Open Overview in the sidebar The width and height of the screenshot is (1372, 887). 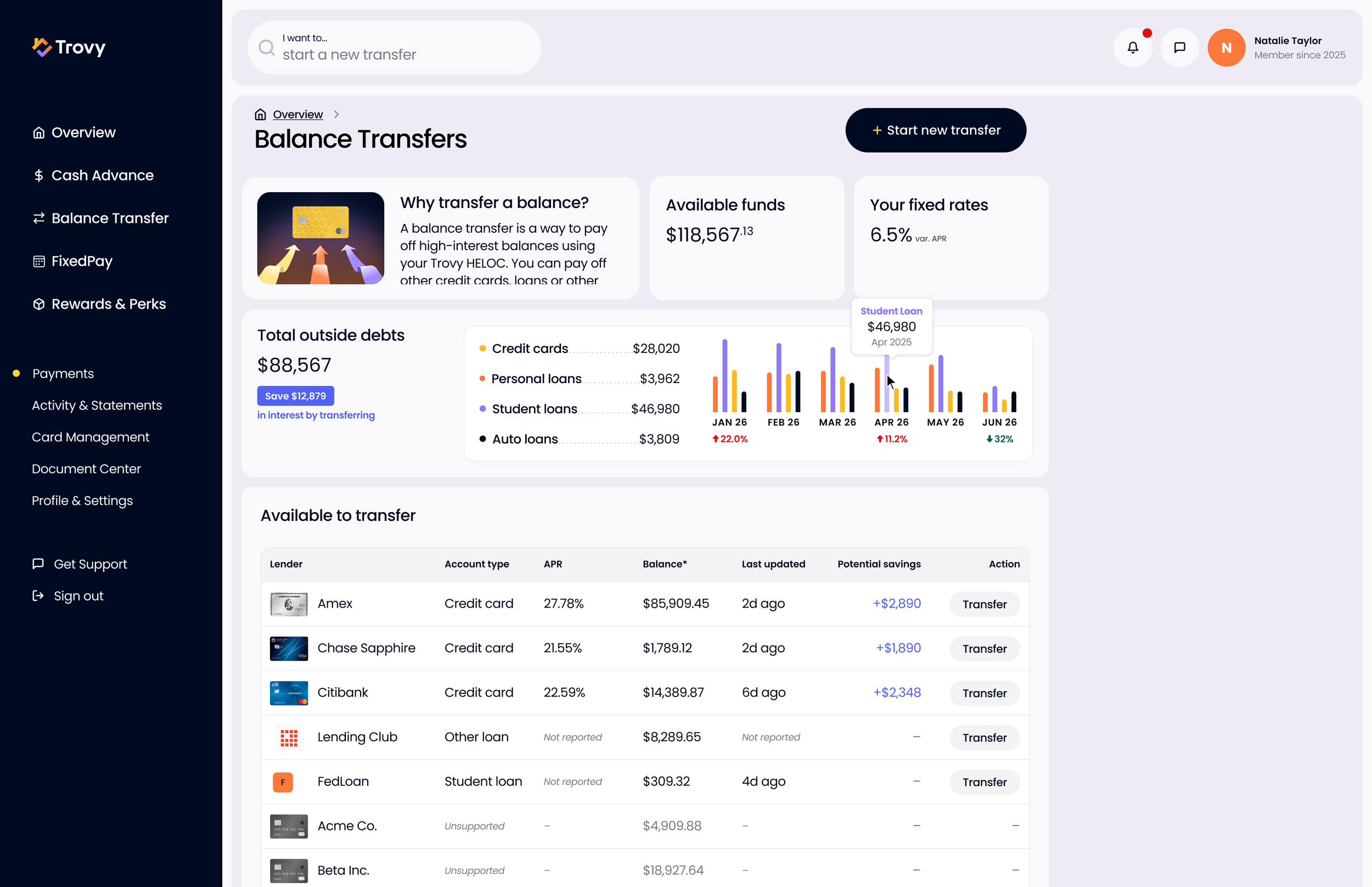[x=74, y=132]
